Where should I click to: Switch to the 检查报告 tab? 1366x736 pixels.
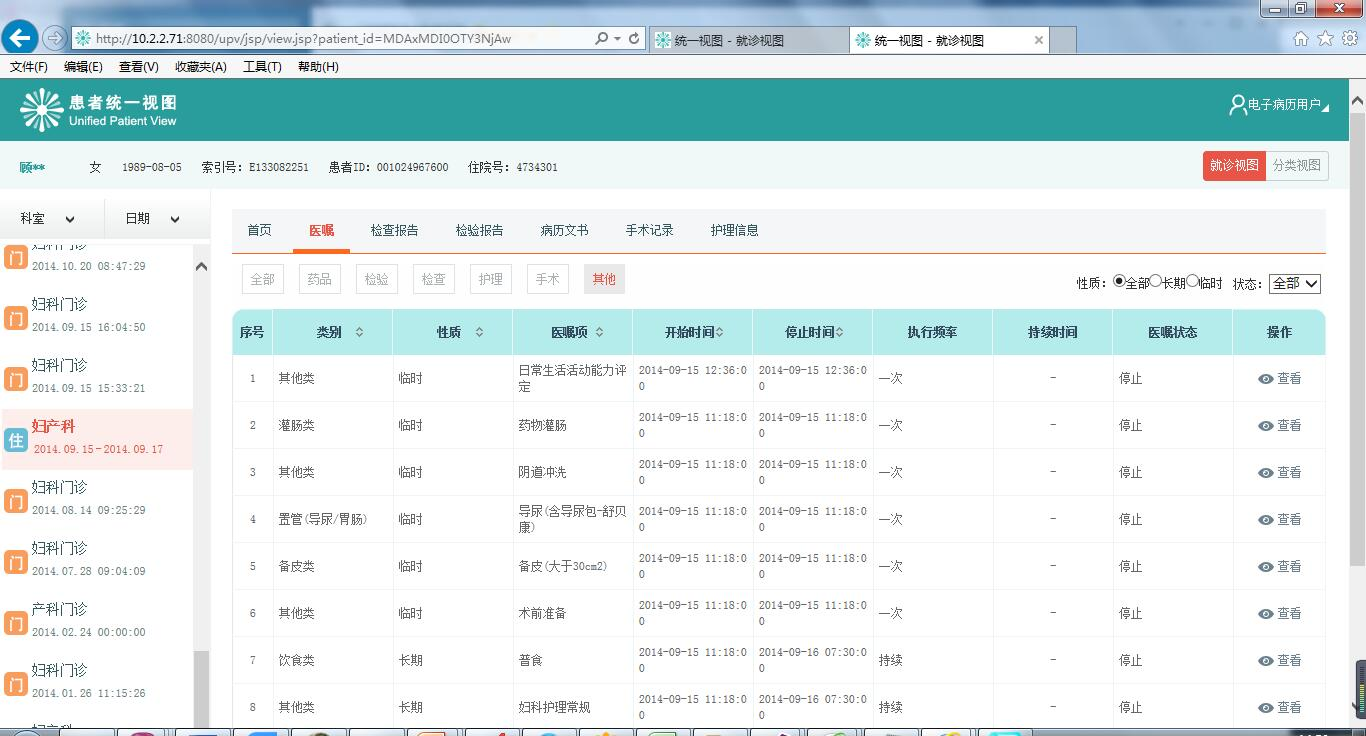(394, 230)
